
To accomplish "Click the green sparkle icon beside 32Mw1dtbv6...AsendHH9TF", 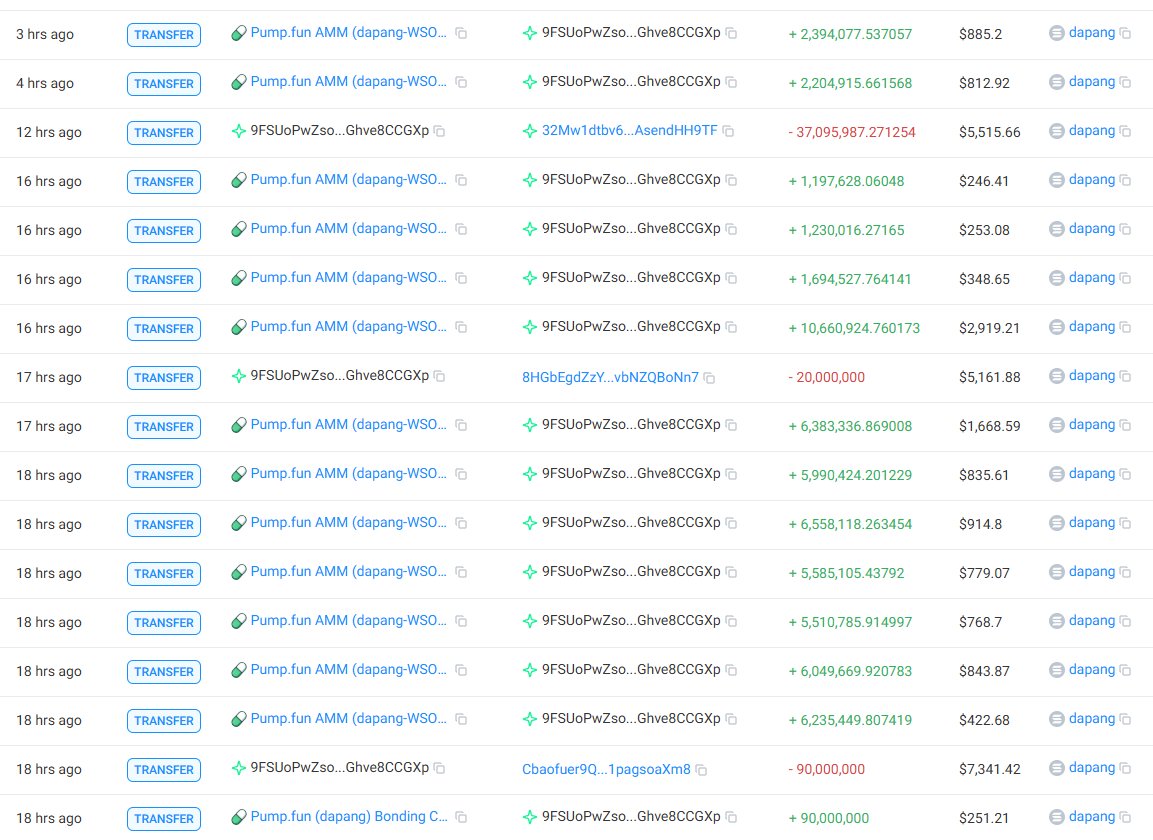I will point(529,132).
